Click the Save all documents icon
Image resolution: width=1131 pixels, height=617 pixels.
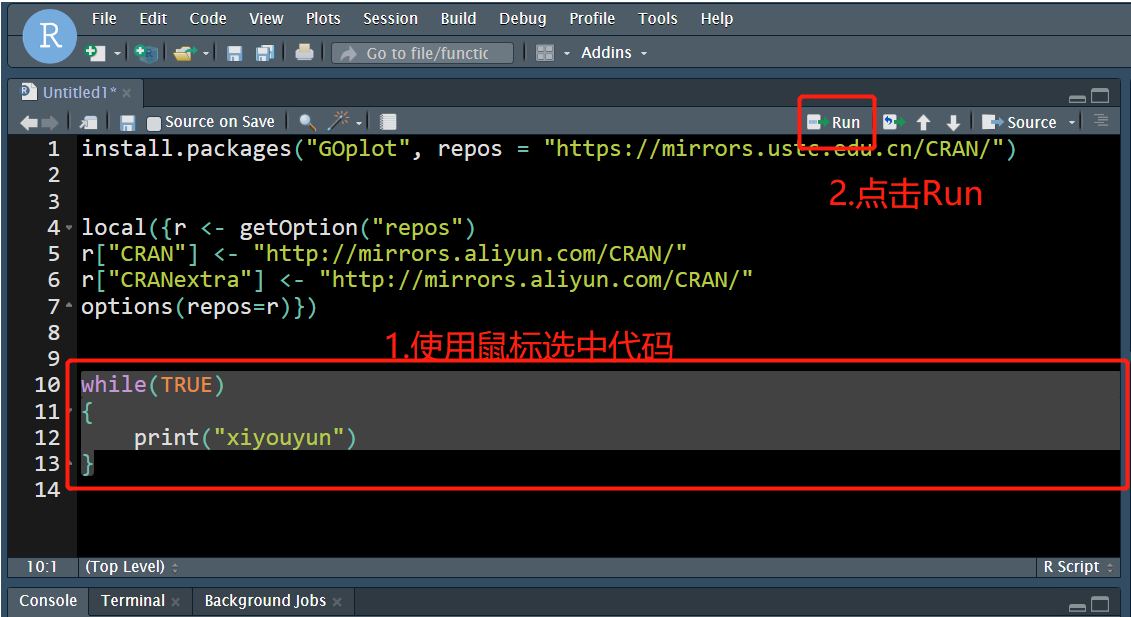(x=265, y=53)
